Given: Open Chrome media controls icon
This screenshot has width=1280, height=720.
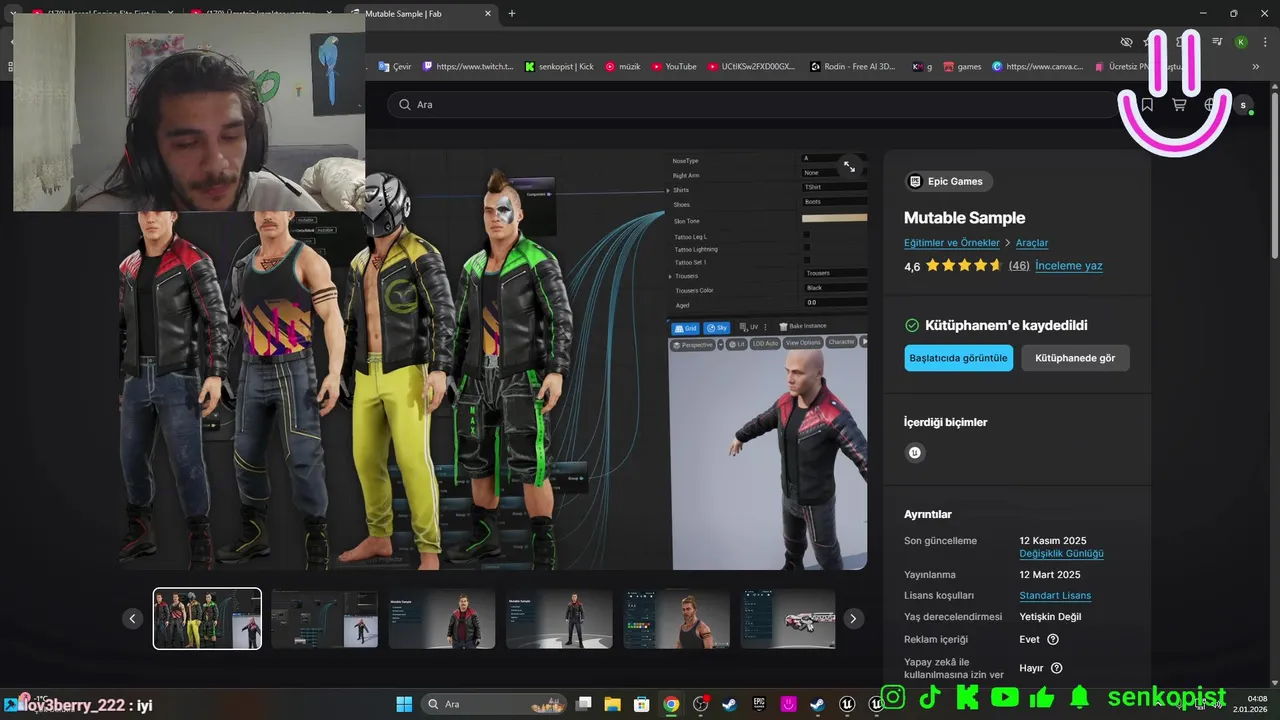Looking at the screenshot, I should (1217, 42).
